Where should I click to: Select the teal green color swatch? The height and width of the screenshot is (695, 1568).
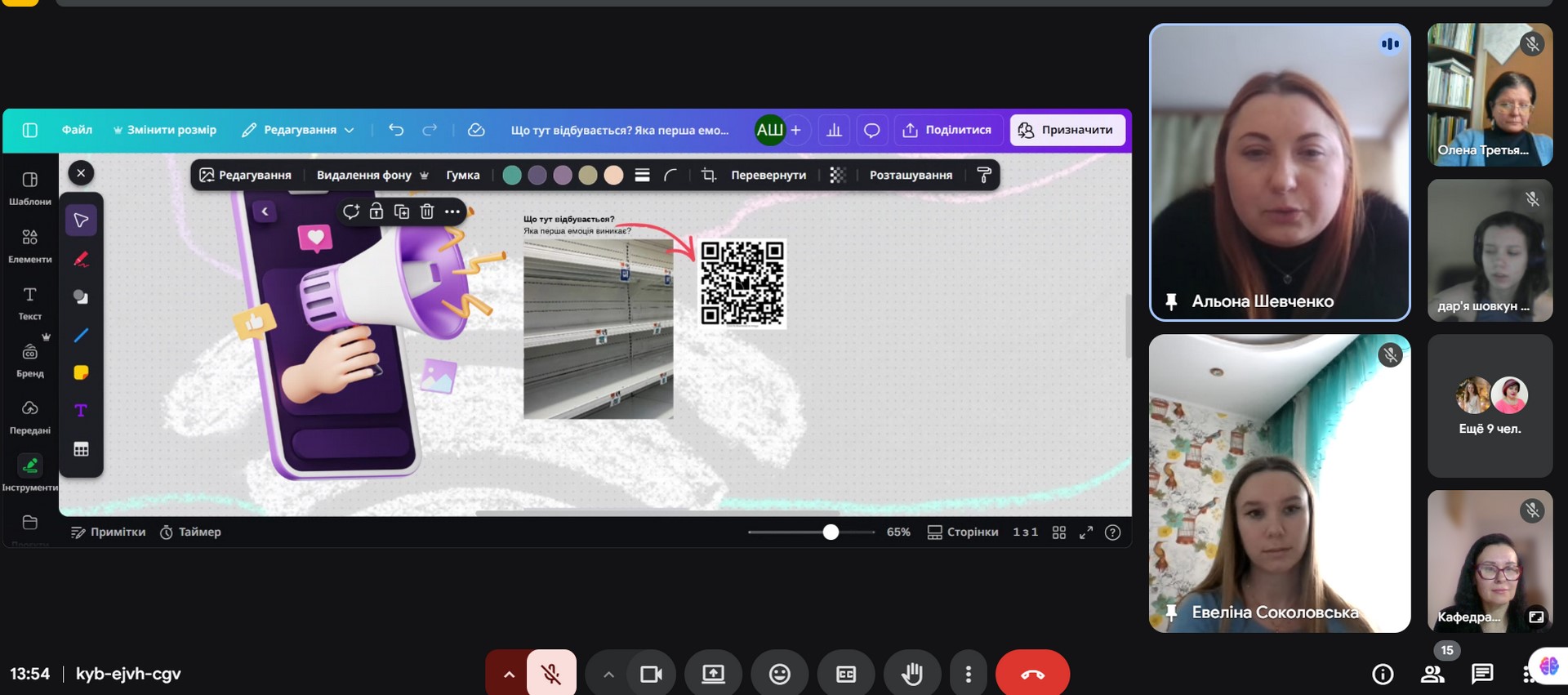coord(512,175)
